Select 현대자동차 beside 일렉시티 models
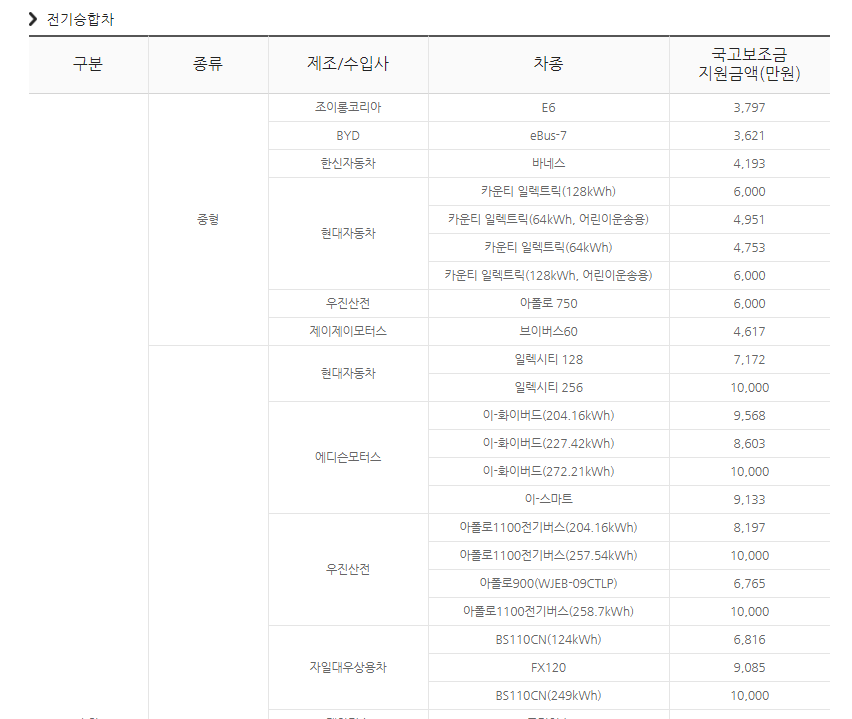Viewport: 852px width, 719px height. point(348,373)
